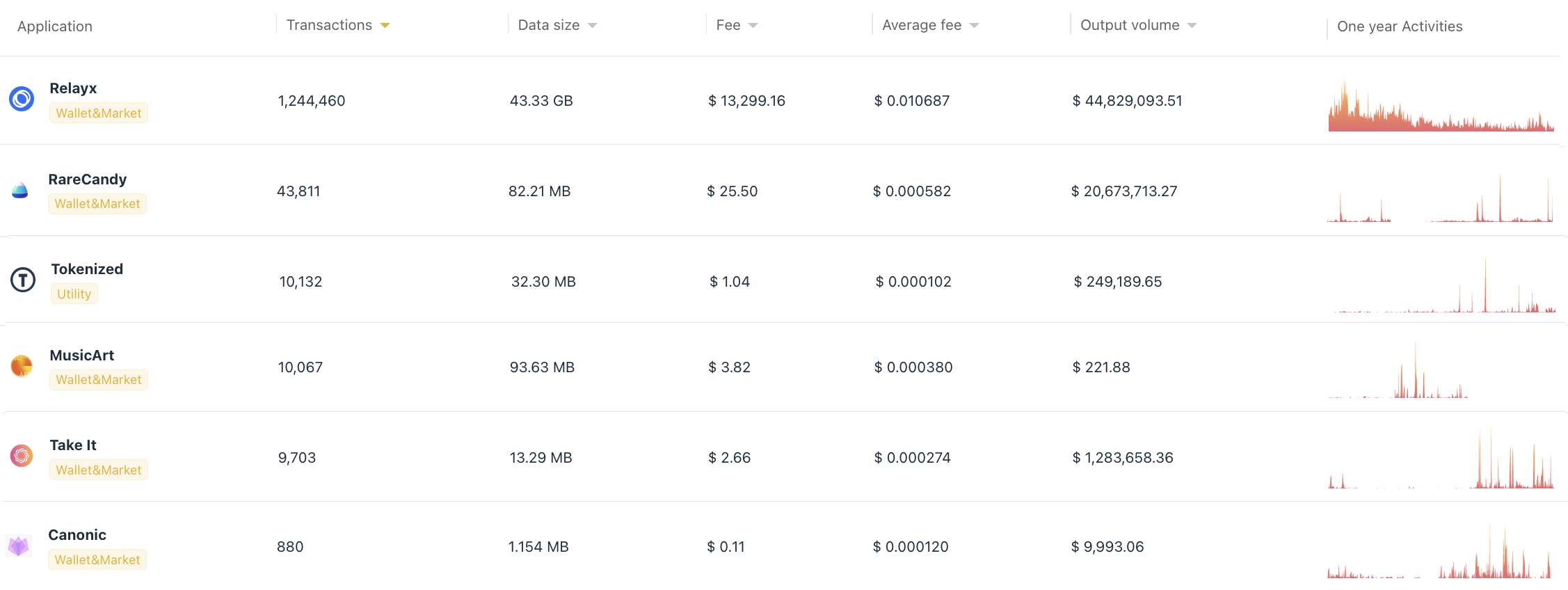Click the MusicArt one year activity chart
Screen dimensions: 1568x590
click(1398, 370)
